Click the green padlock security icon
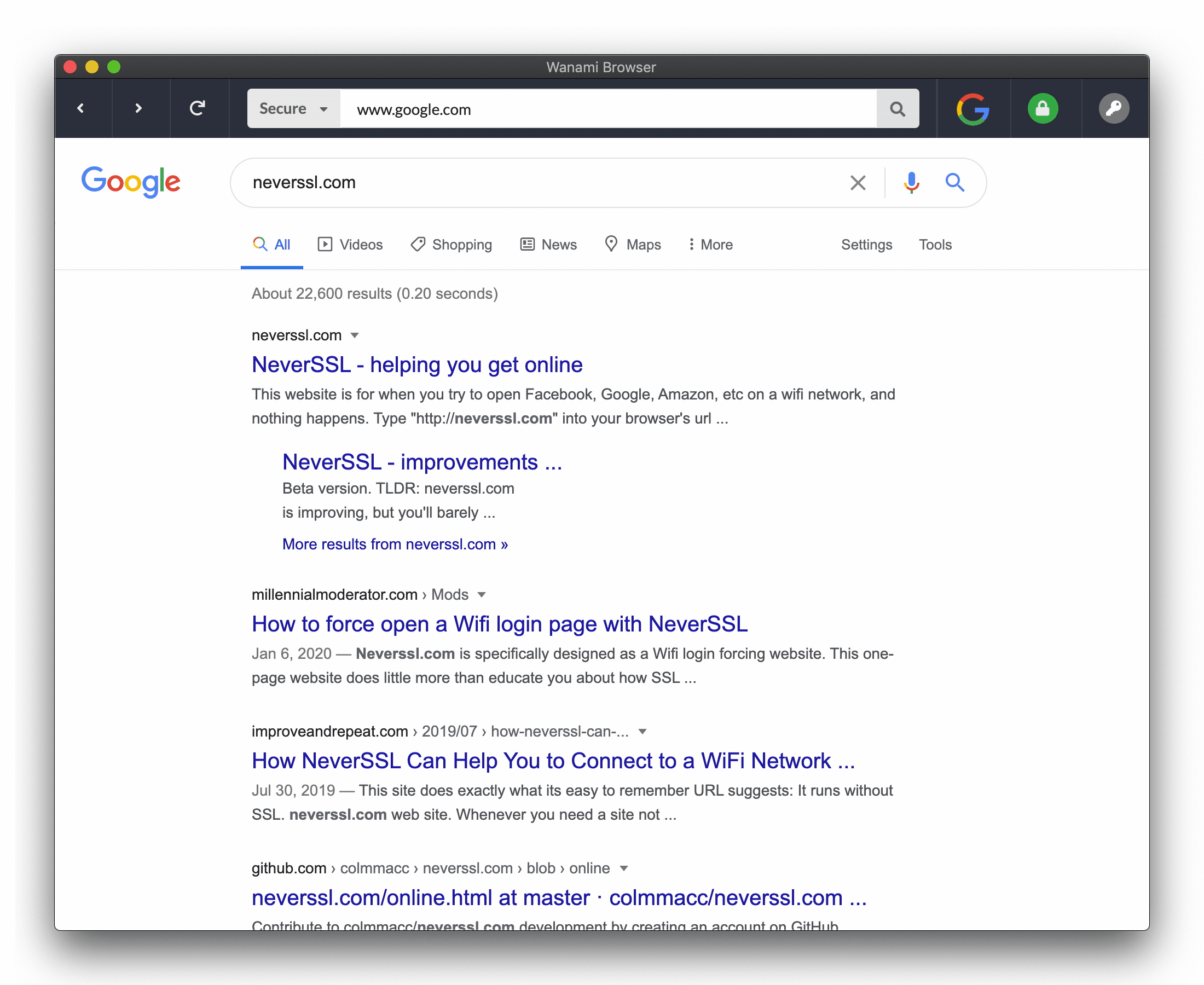The width and height of the screenshot is (1204, 985). [x=1043, y=108]
